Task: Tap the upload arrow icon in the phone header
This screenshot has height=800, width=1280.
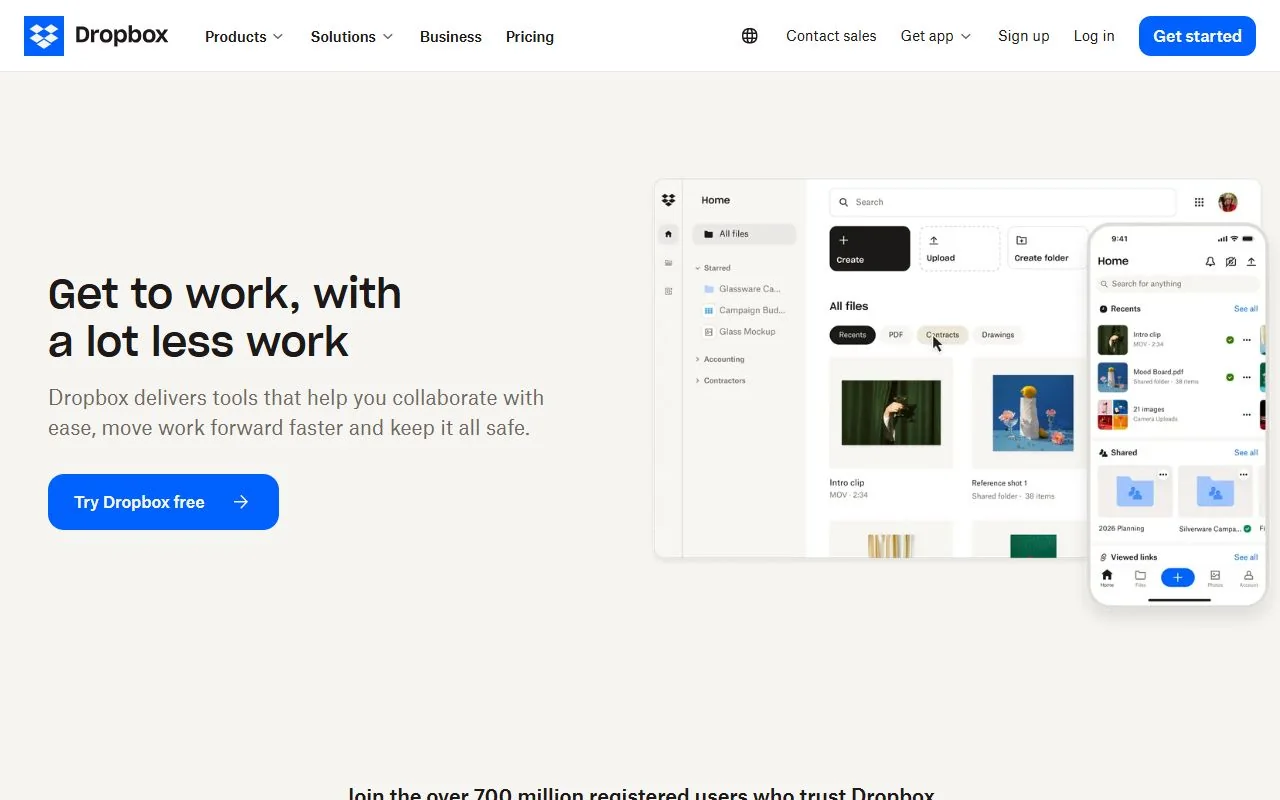Action: 1251,261
